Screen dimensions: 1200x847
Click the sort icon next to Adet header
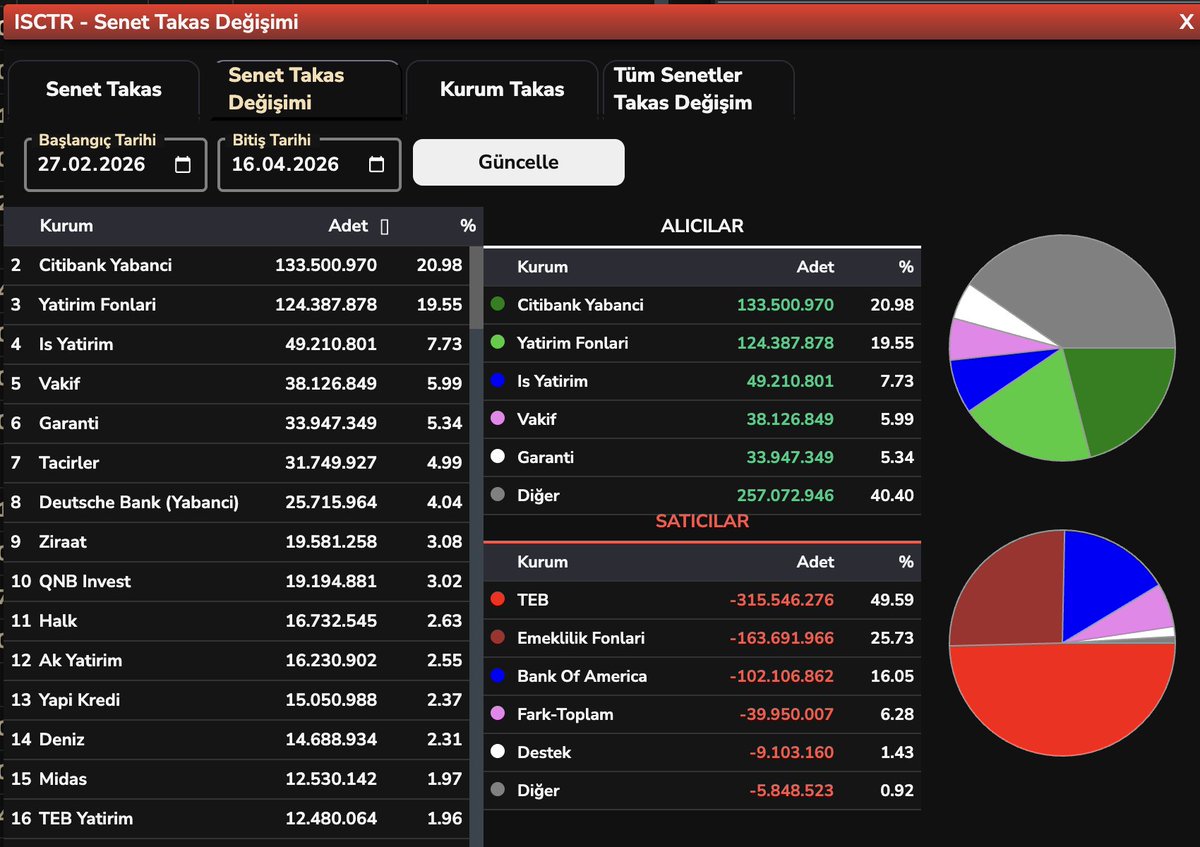pyautogui.click(x=385, y=227)
